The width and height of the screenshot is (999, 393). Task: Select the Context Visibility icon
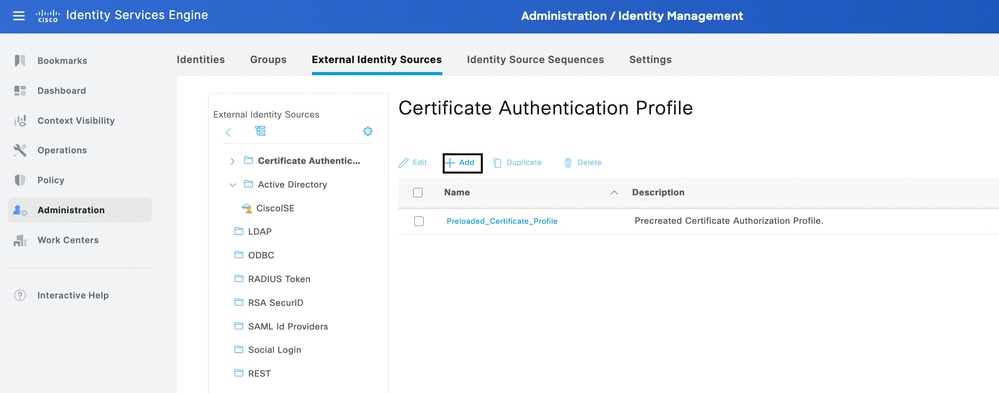20,120
